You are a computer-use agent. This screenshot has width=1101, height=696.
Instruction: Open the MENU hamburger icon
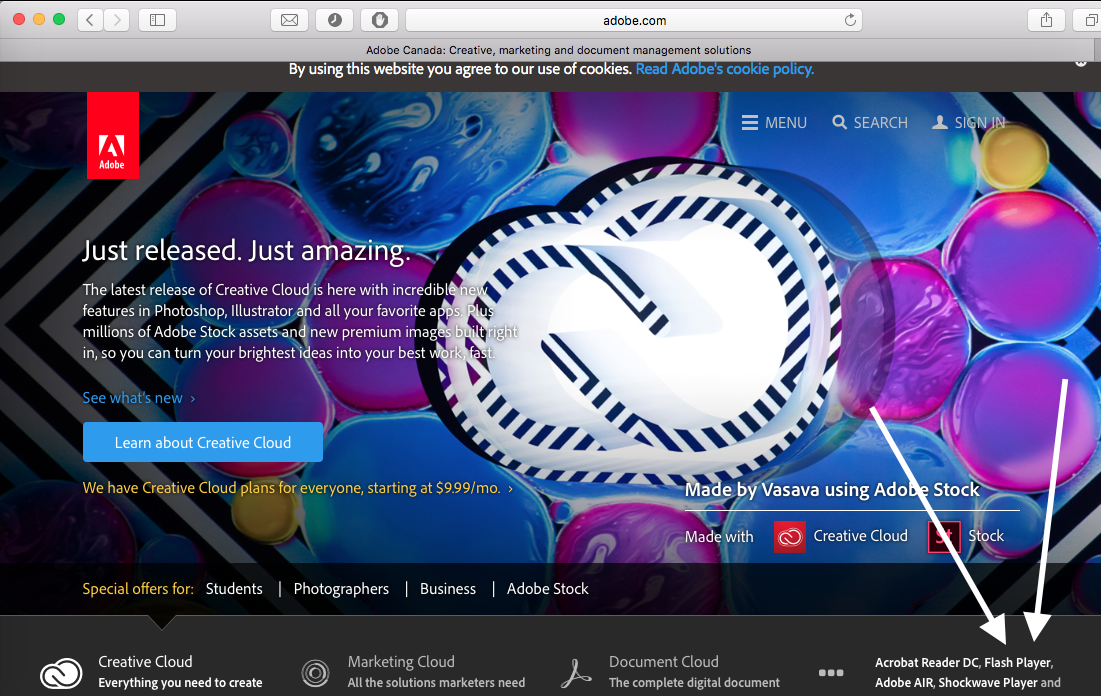coord(750,123)
